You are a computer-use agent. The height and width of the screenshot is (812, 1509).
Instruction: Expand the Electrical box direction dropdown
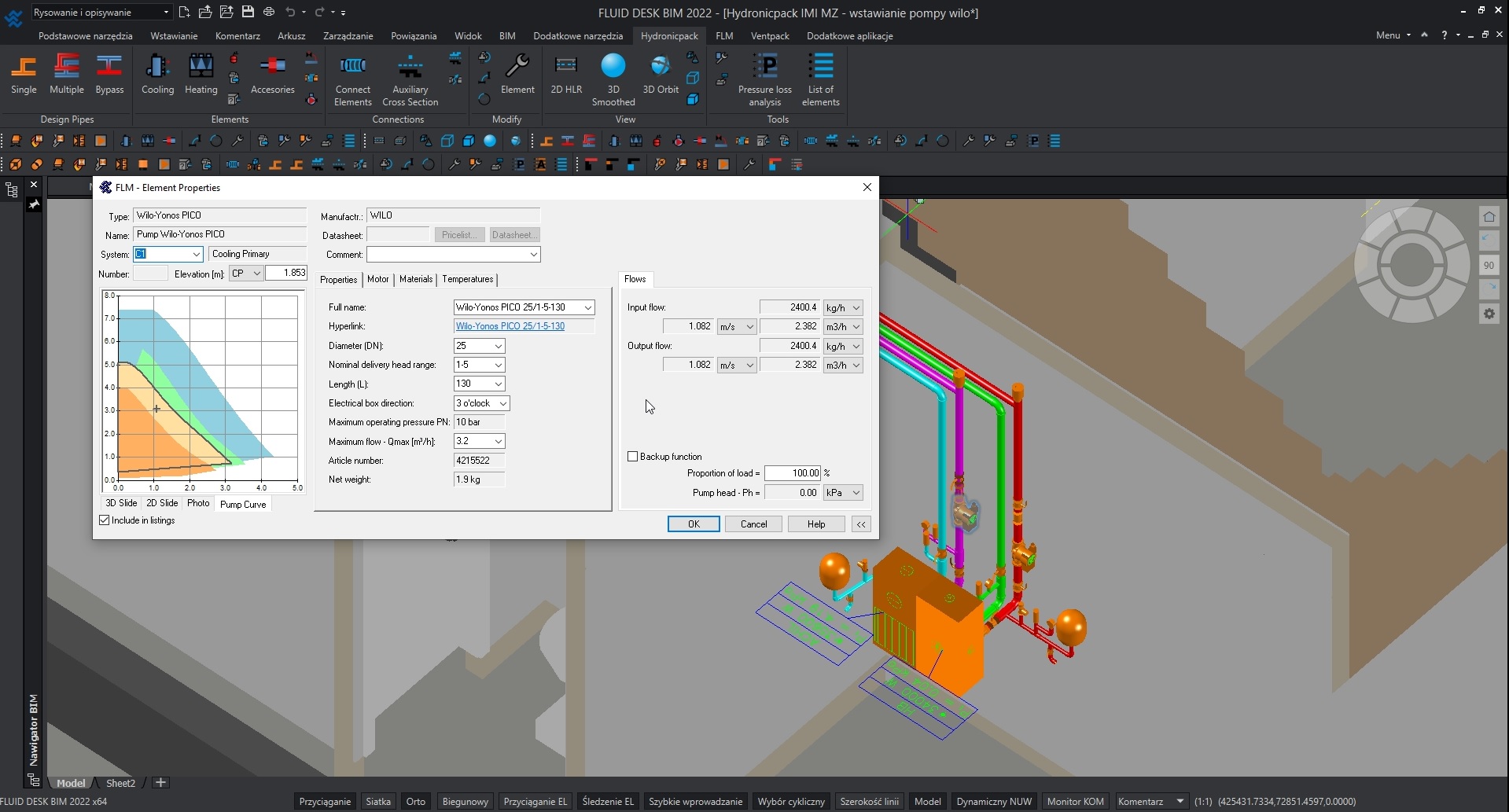502,403
